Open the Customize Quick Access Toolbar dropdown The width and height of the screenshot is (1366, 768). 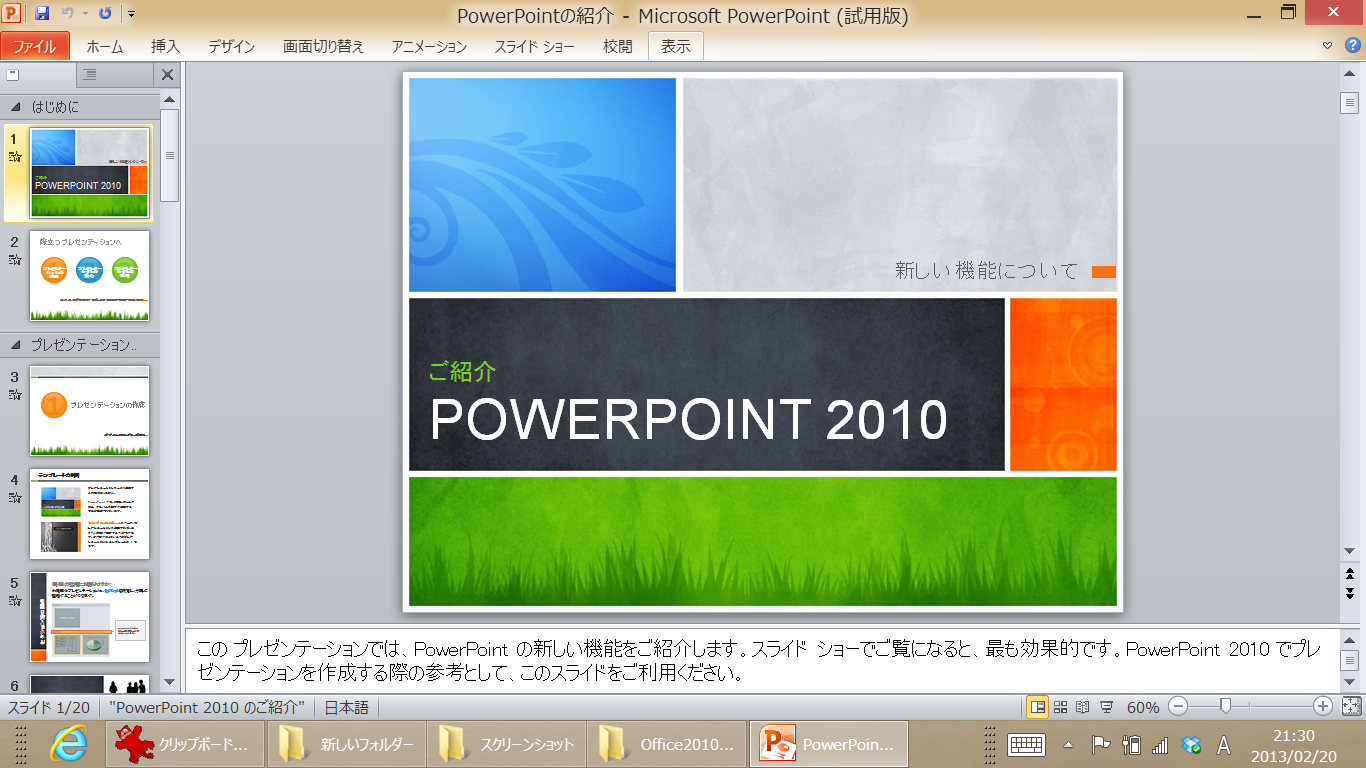pos(131,14)
